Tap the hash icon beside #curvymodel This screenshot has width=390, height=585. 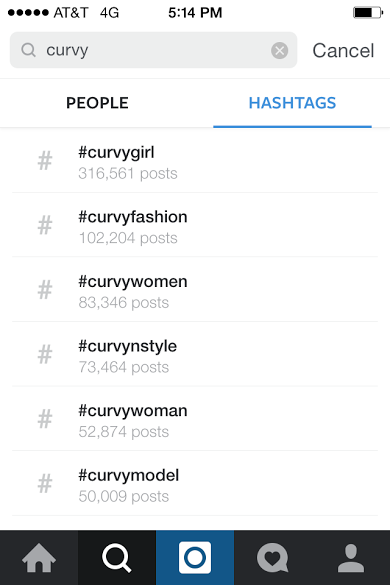(45, 484)
